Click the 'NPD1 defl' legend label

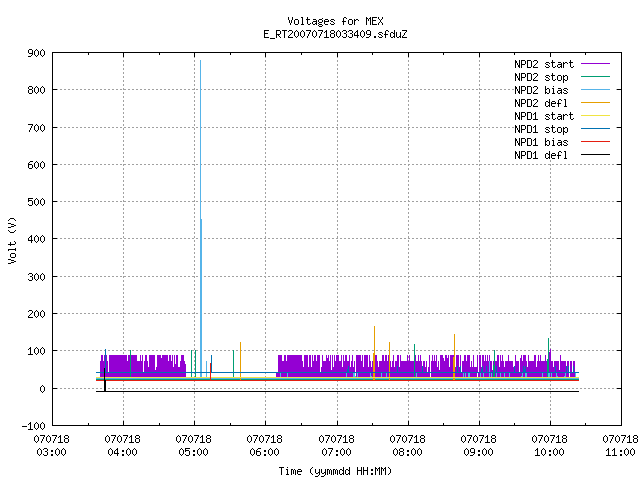(x=541, y=156)
